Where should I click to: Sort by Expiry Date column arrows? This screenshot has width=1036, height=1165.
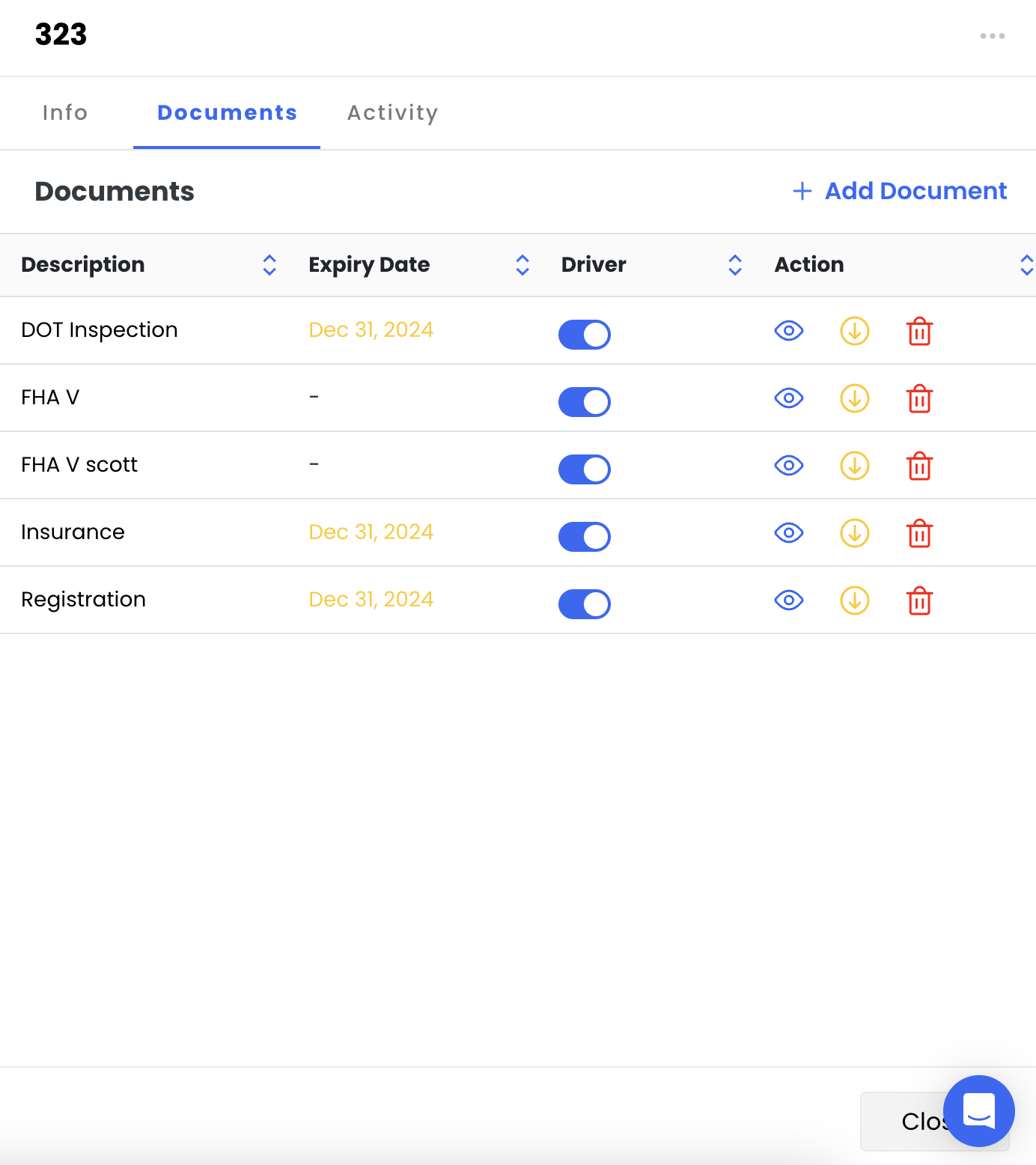pos(522,265)
